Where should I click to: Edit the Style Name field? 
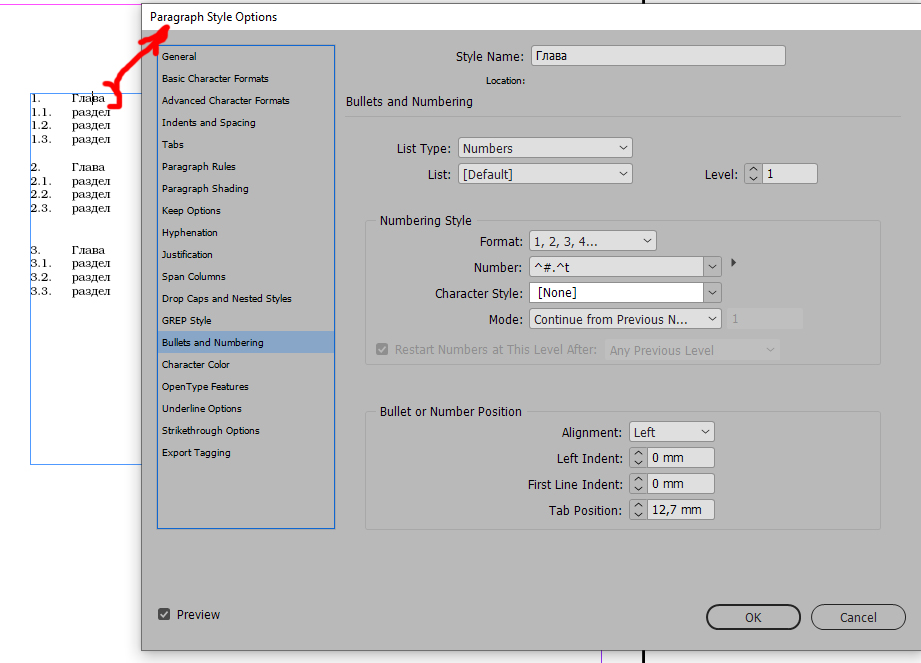658,56
